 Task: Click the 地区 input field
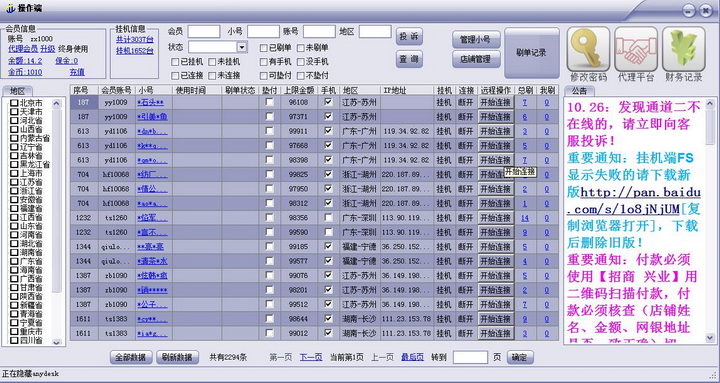tap(375, 31)
